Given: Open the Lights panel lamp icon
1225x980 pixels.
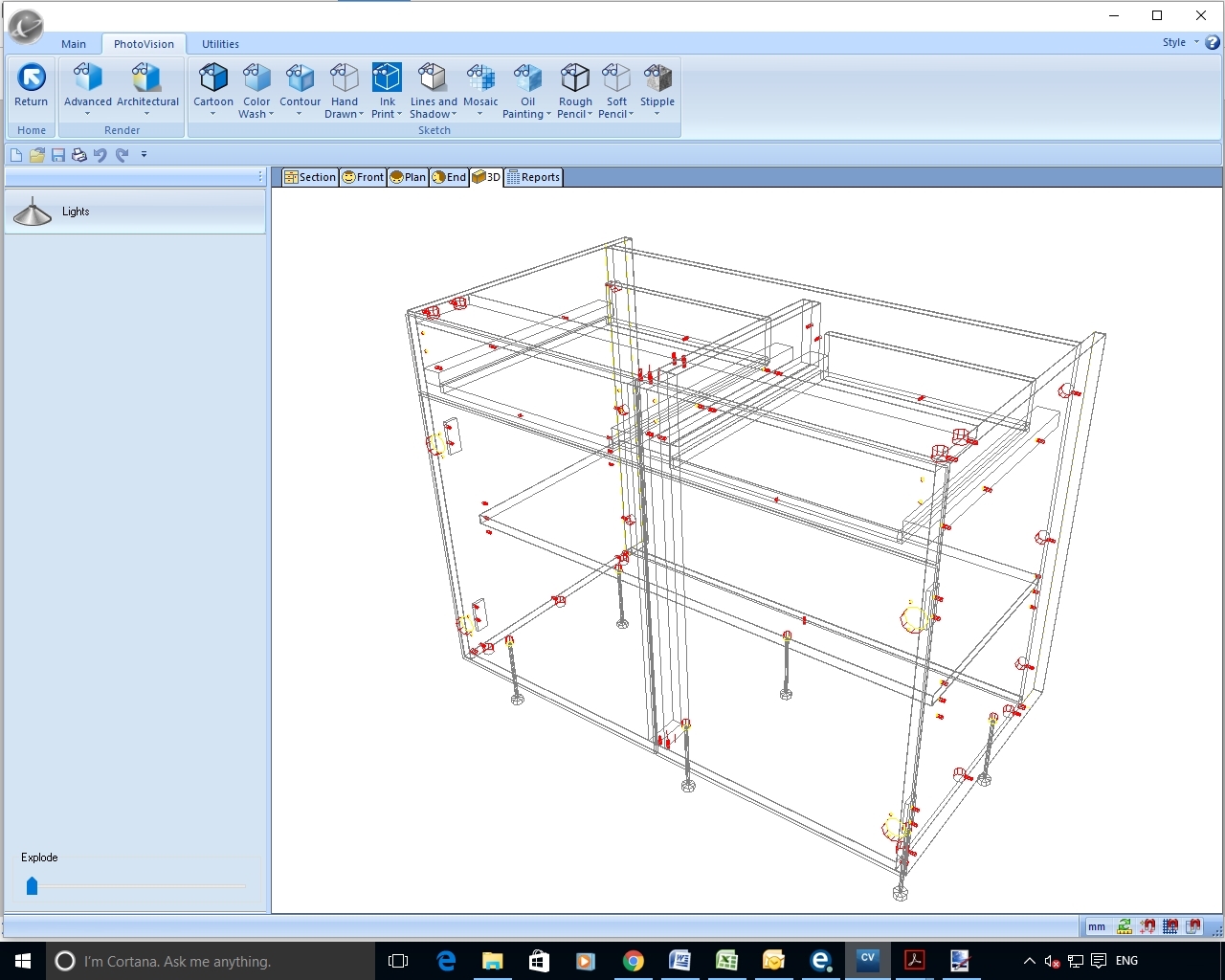Looking at the screenshot, I should pos(33,212).
